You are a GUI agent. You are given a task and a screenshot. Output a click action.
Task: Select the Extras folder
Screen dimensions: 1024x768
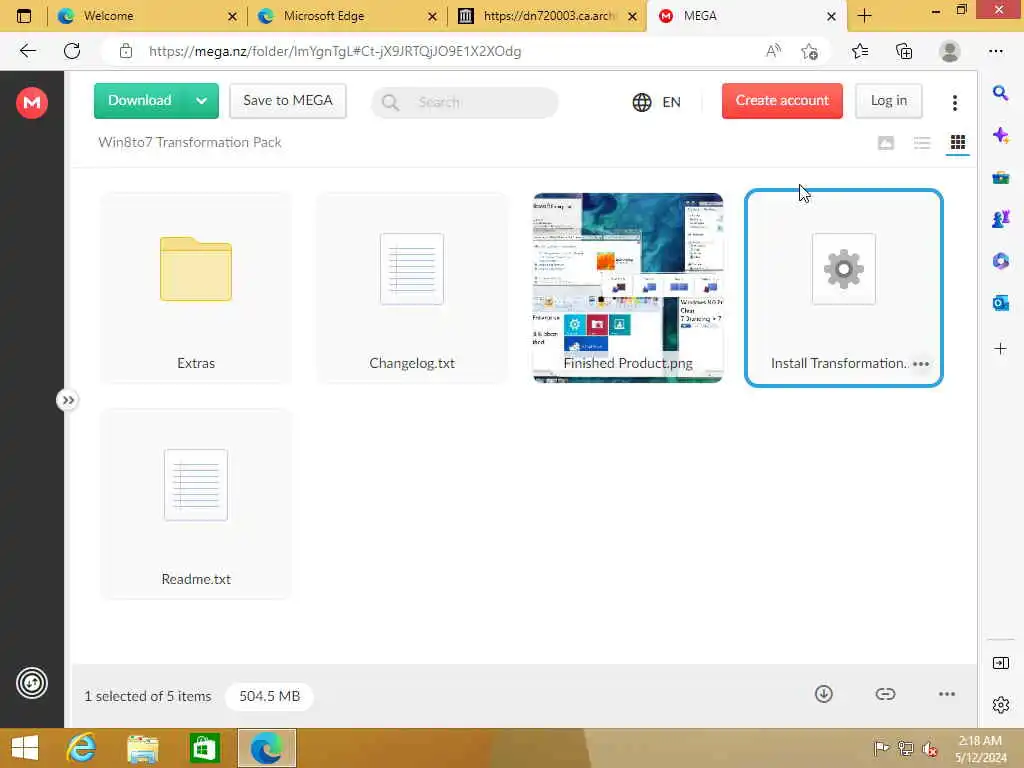tap(196, 287)
